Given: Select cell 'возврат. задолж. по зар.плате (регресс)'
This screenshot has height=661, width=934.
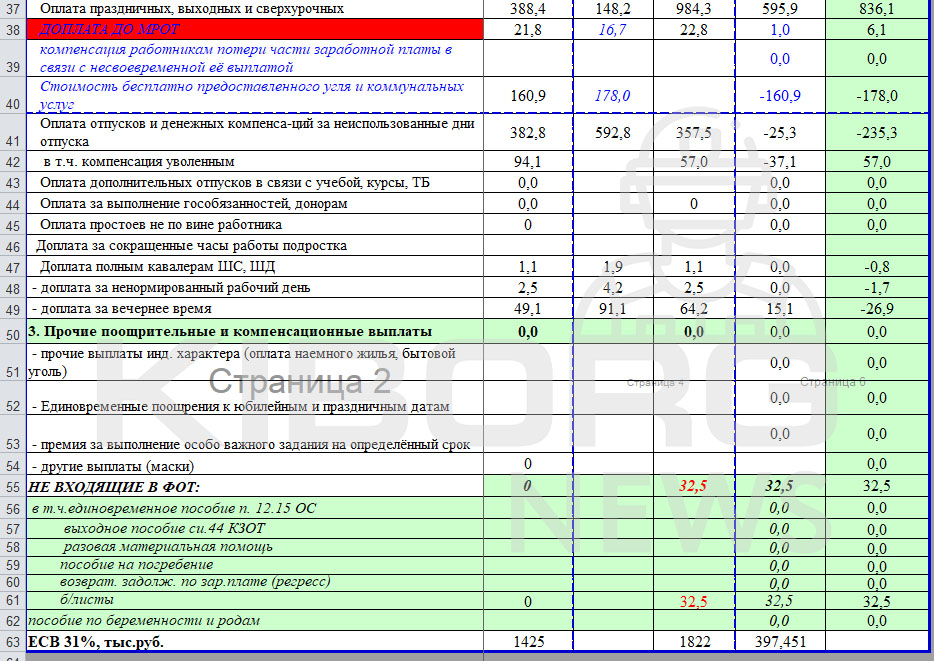Looking at the screenshot, I should point(254,582).
